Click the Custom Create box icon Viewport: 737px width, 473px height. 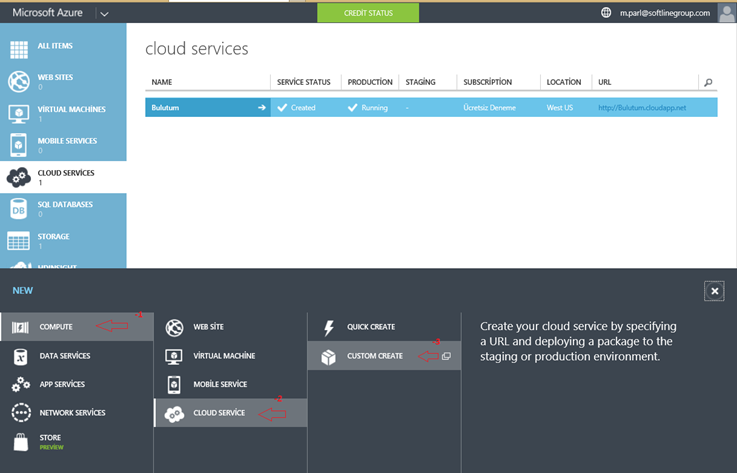point(329,357)
